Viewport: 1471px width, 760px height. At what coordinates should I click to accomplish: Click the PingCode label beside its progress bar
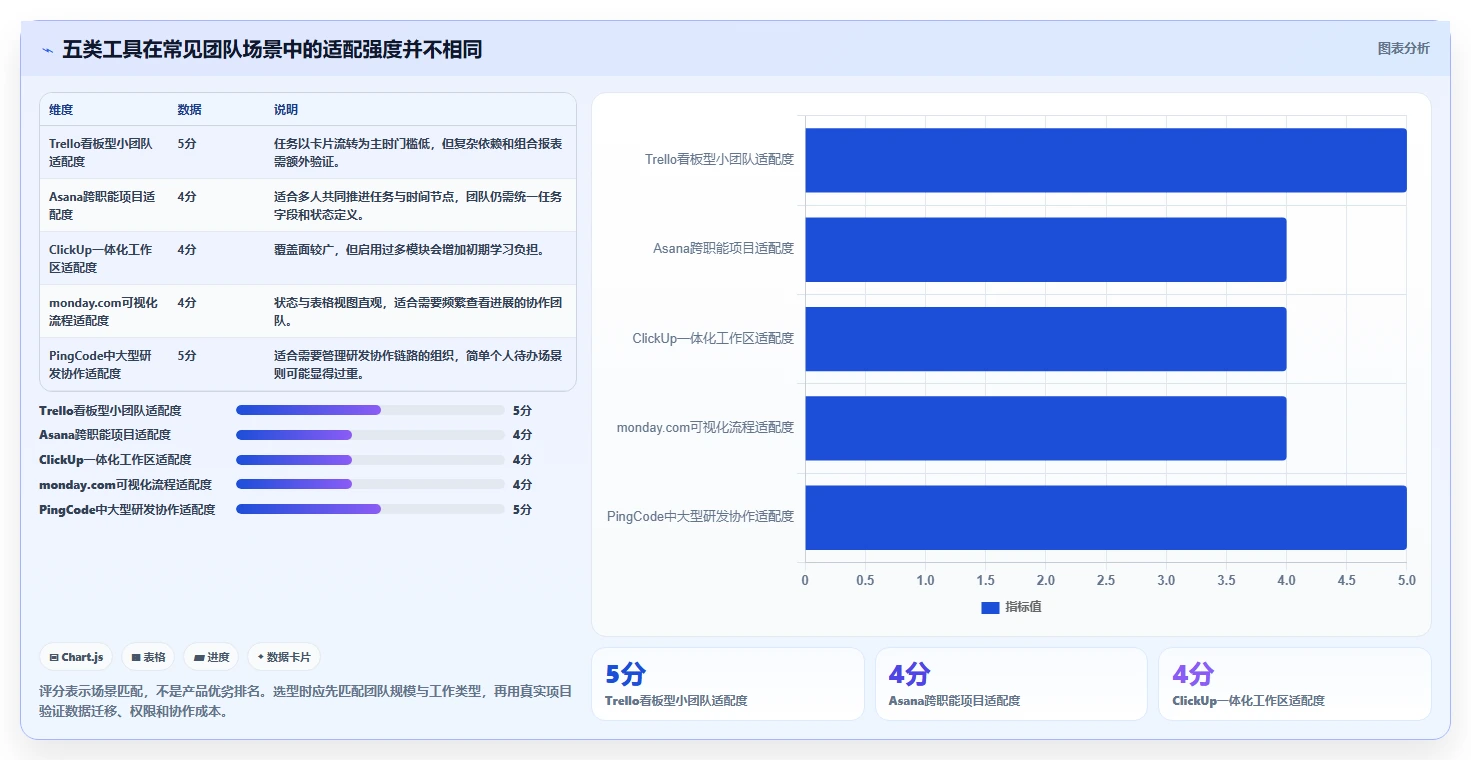pyautogui.click(x=127, y=510)
